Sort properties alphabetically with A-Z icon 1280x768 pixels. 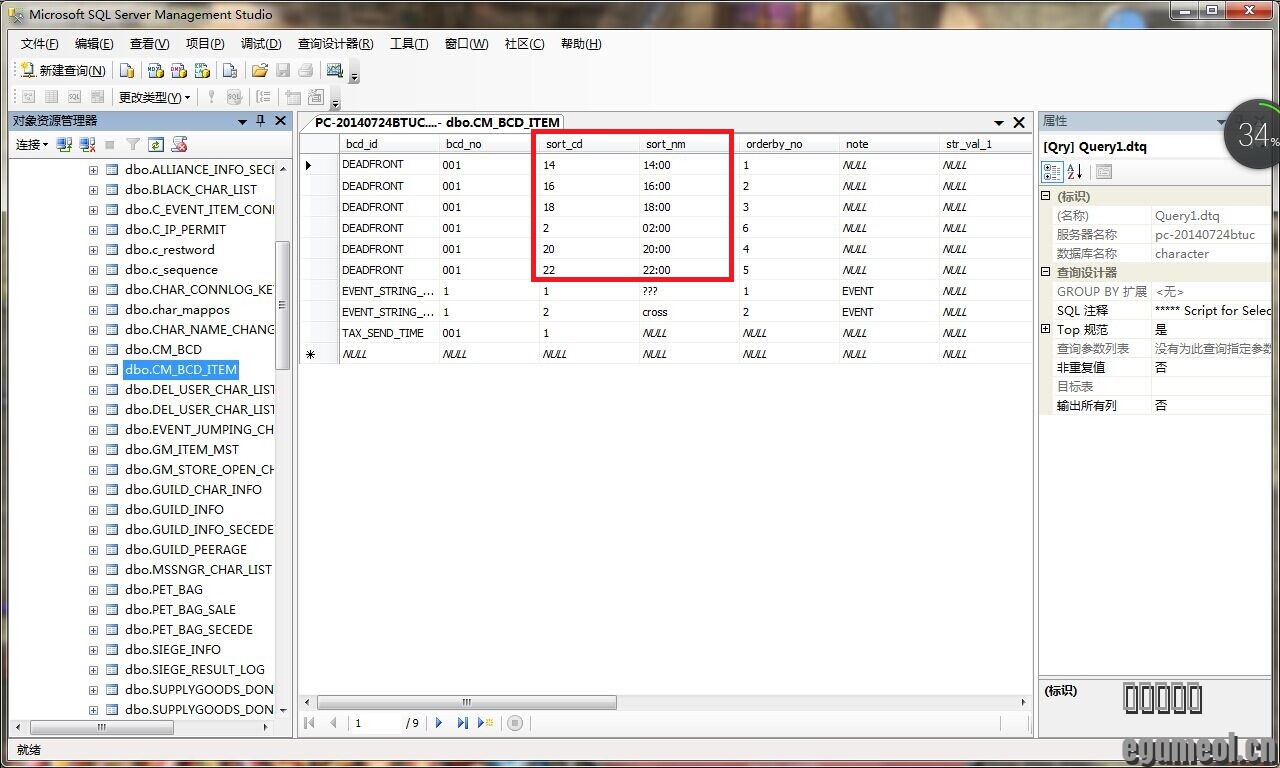[x=1075, y=172]
